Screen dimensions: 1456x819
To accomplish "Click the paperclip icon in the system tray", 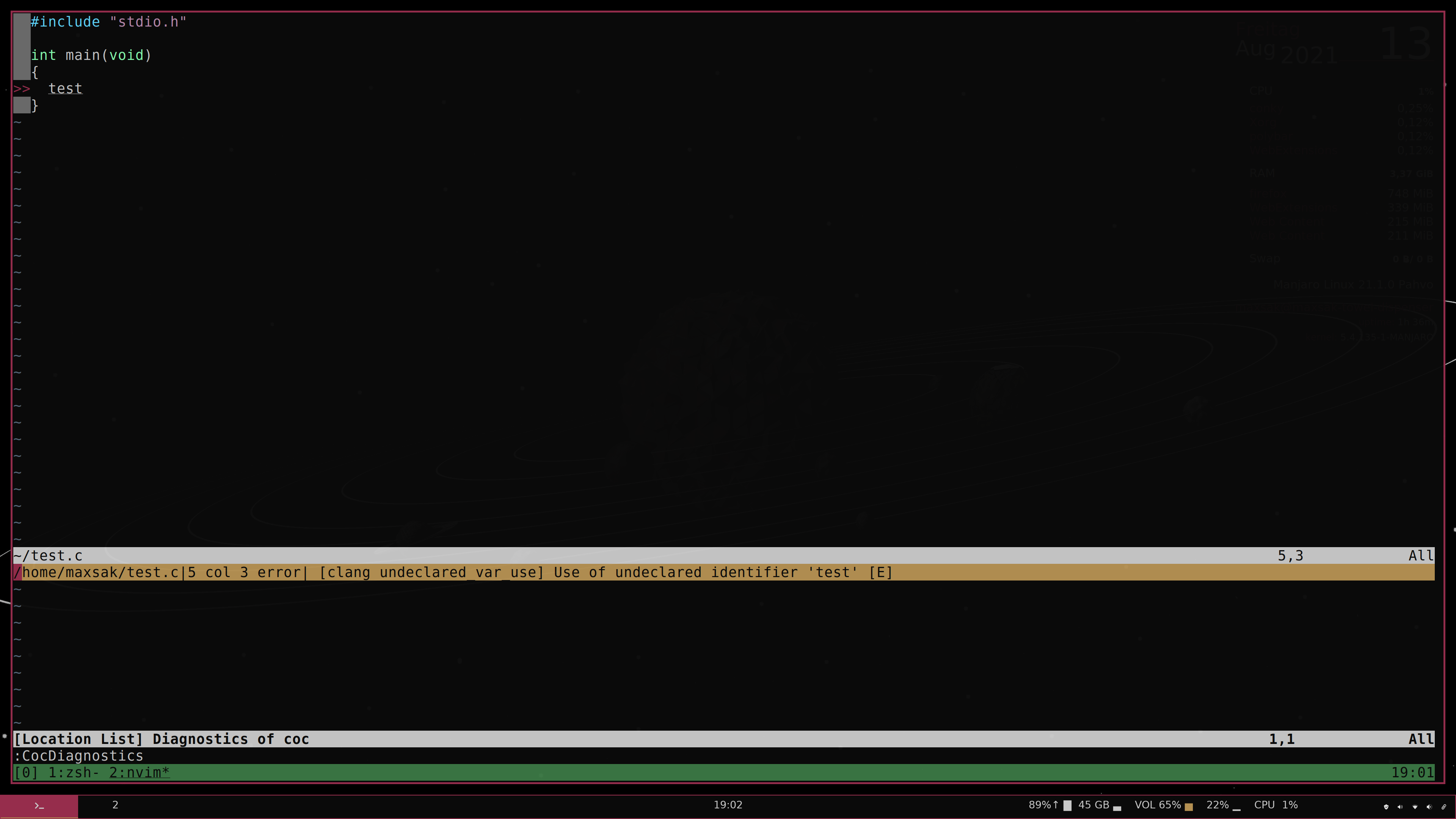I will (1443, 808).
